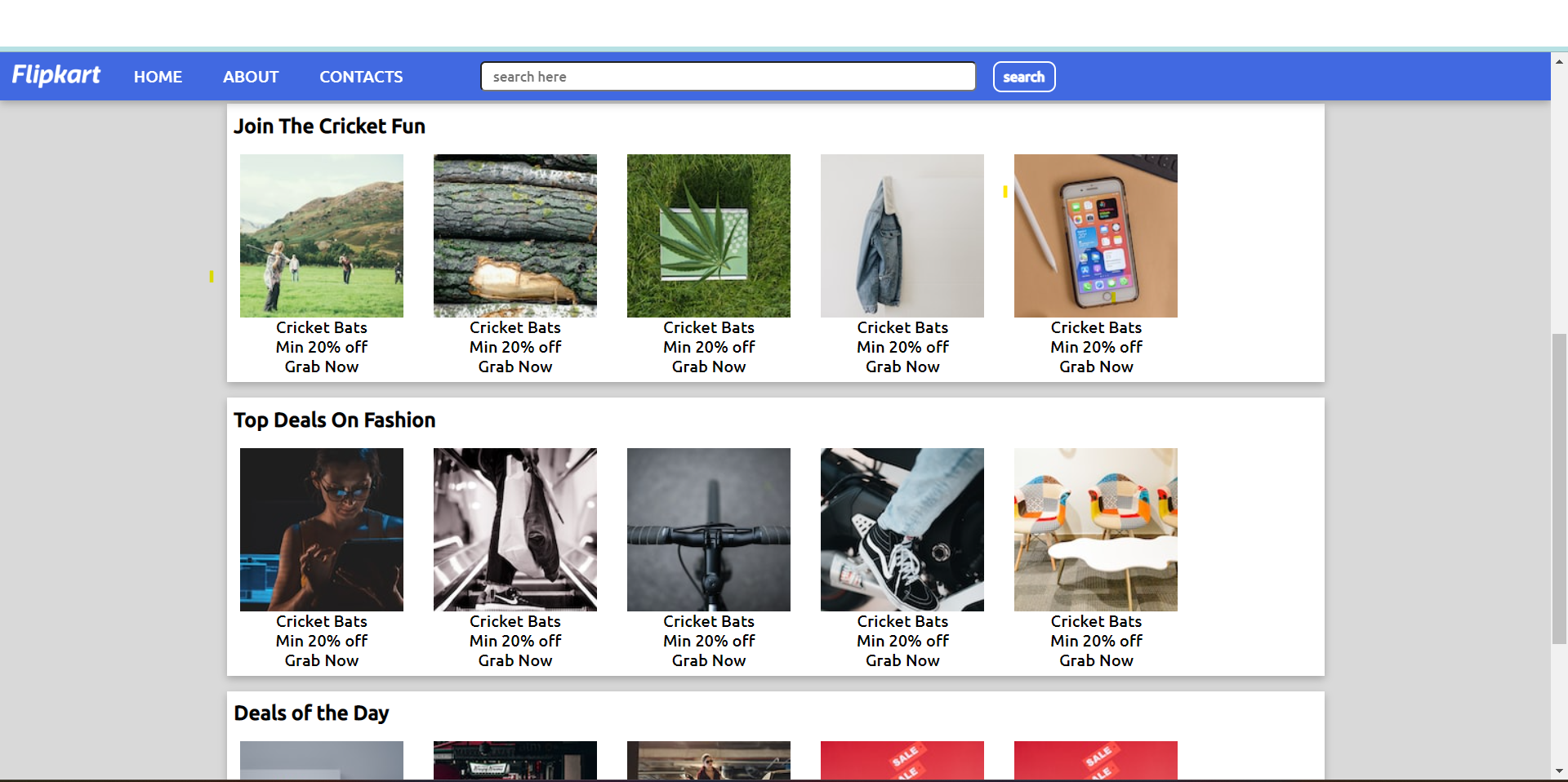The width and height of the screenshot is (1568, 782).
Task: Open the HOME nav item
Action: [158, 77]
